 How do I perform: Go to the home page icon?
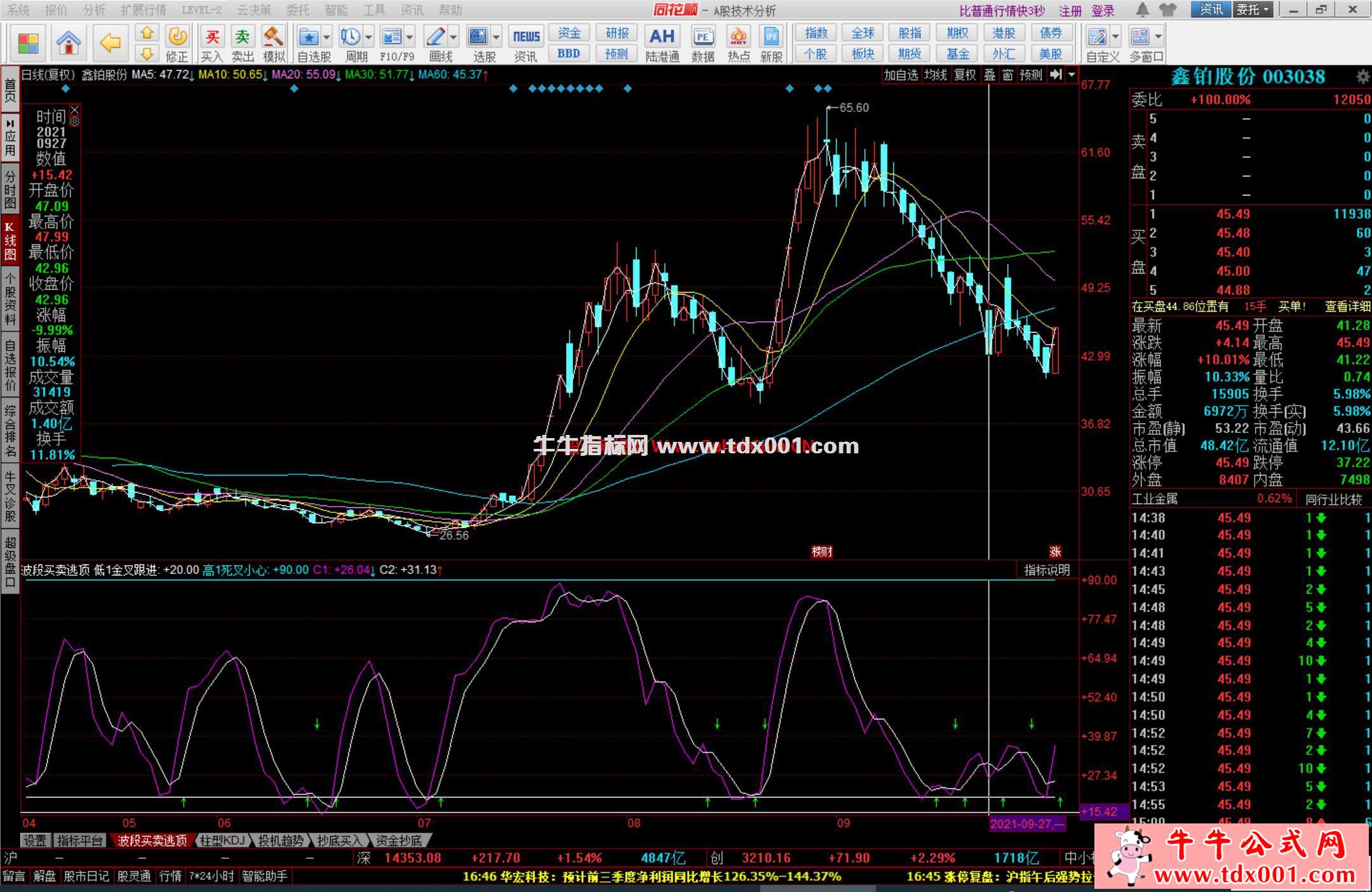pos(69,43)
